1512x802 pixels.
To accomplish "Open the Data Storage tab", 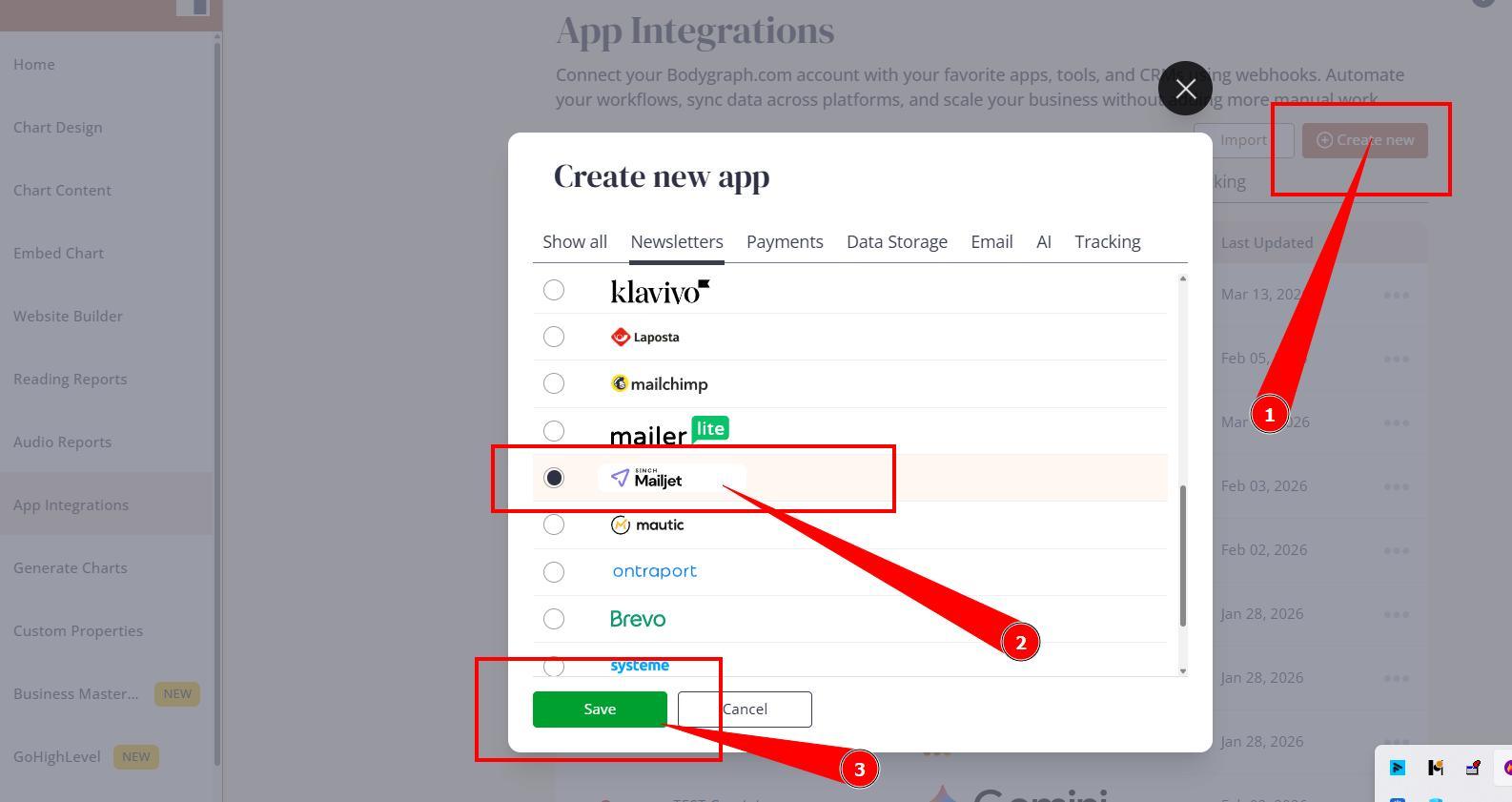I will click(x=896, y=242).
